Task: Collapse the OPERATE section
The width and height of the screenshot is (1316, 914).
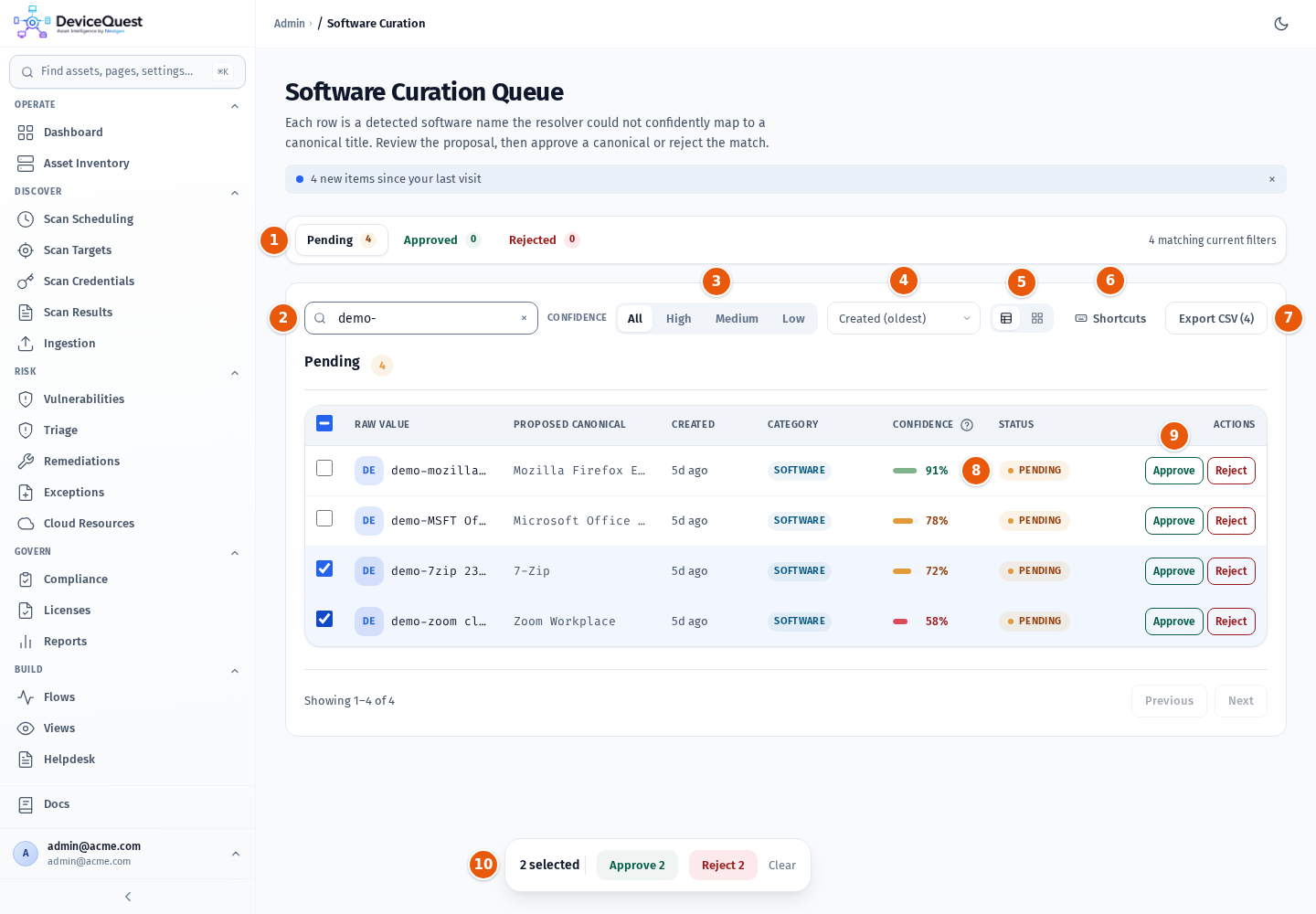Action: [235, 106]
